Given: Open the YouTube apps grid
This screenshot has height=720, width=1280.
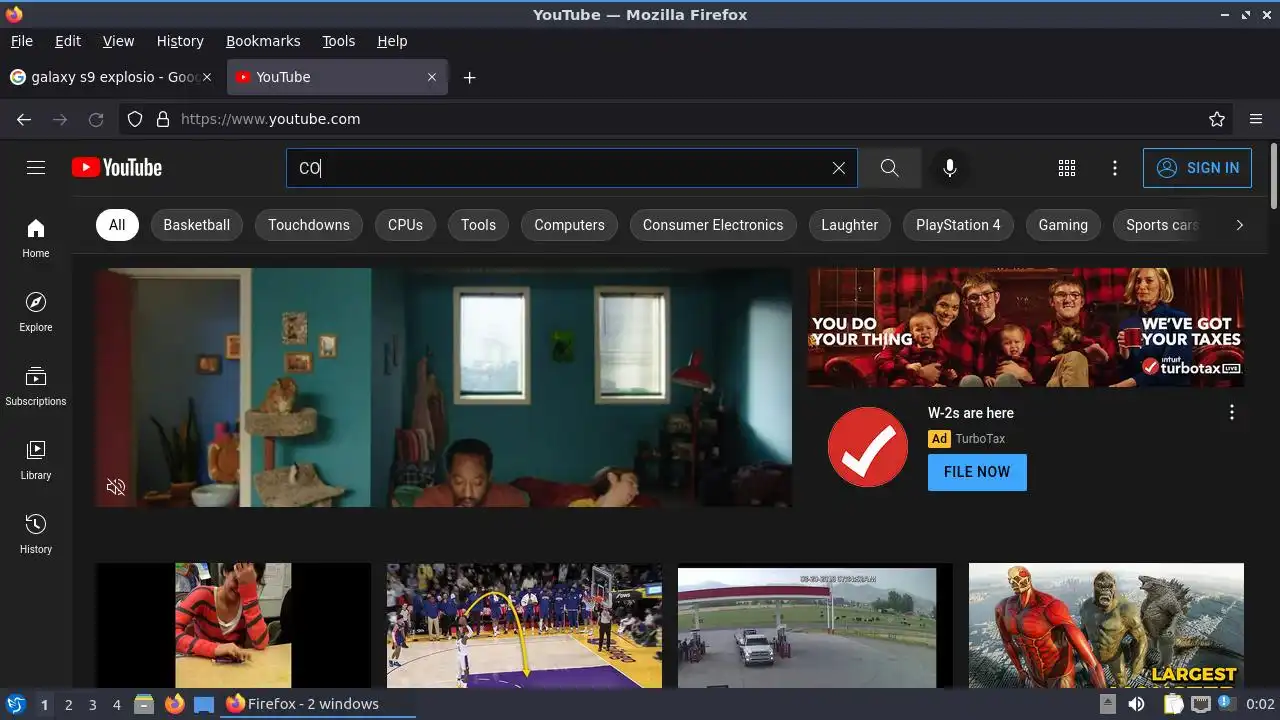Looking at the screenshot, I should coord(1067,168).
